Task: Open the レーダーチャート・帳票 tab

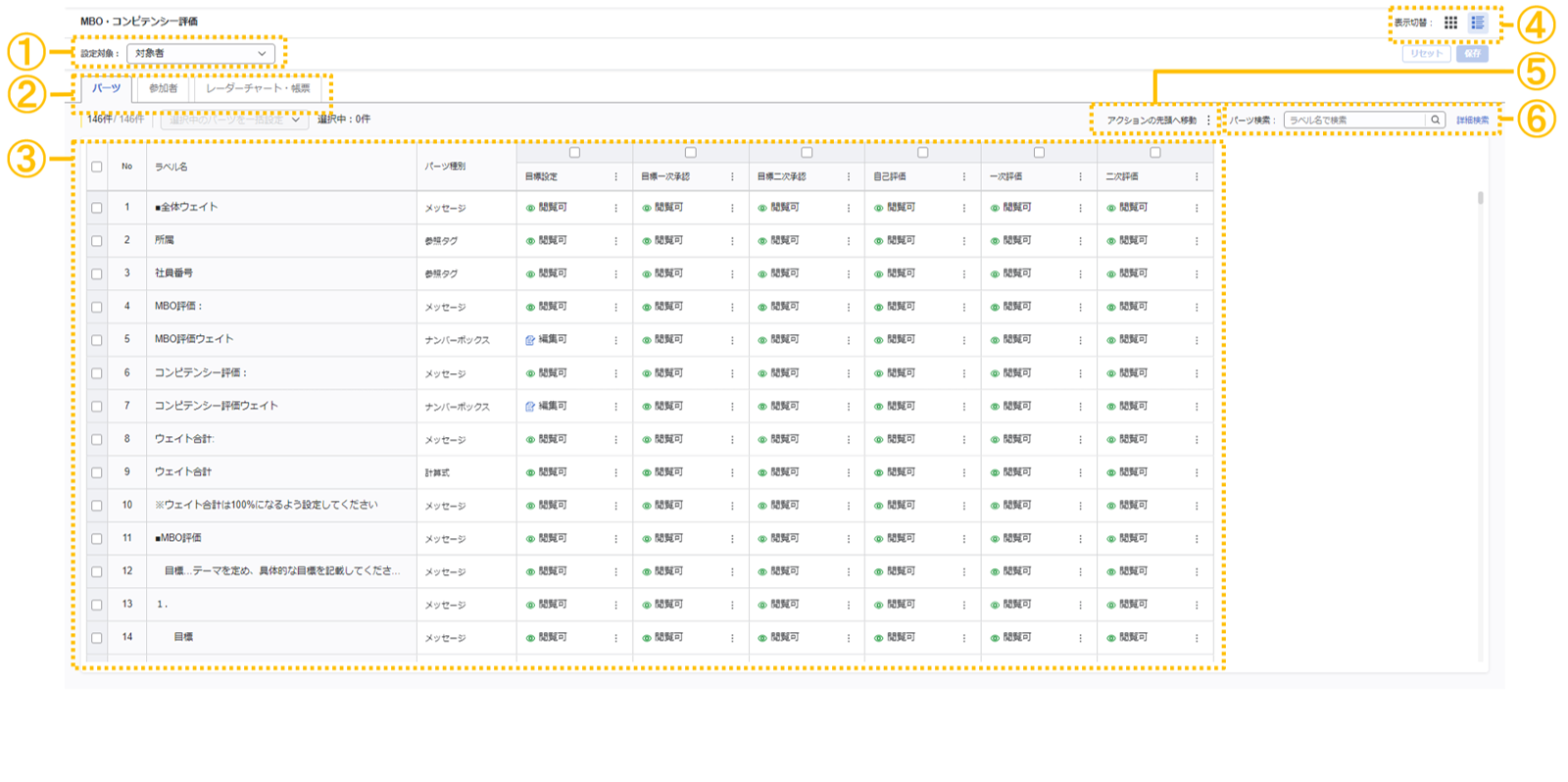Action: click(x=258, y=88)
